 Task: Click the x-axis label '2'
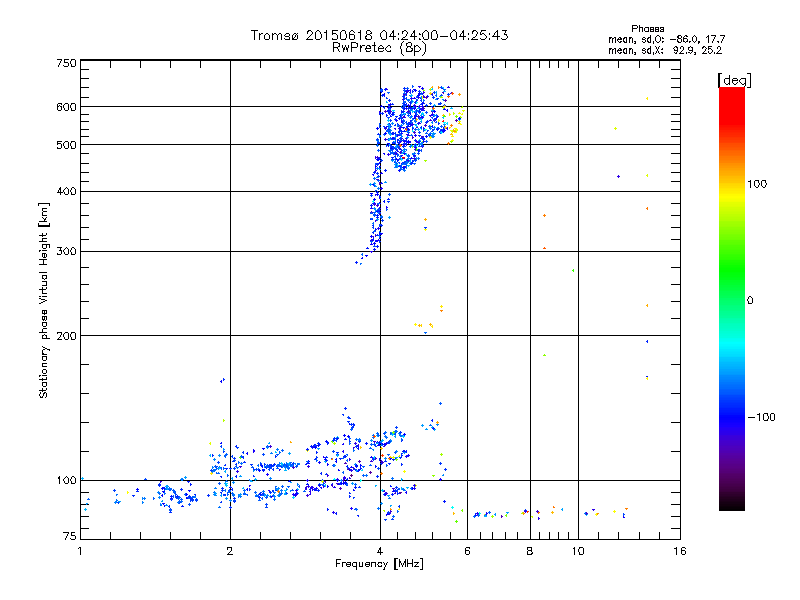pos(230,551)
